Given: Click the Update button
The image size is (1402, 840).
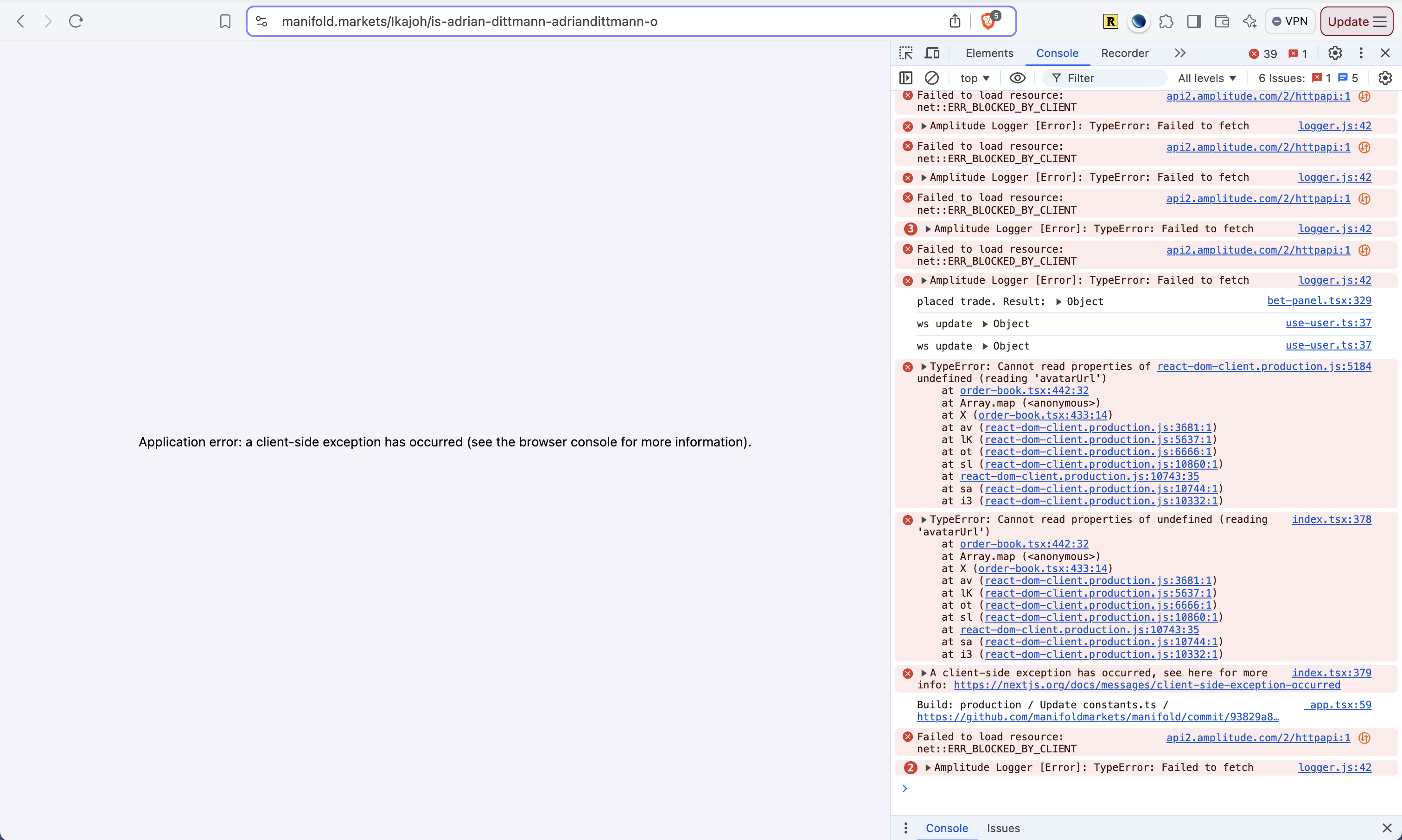Looking at the screenshot, I should coord(1357,21).
